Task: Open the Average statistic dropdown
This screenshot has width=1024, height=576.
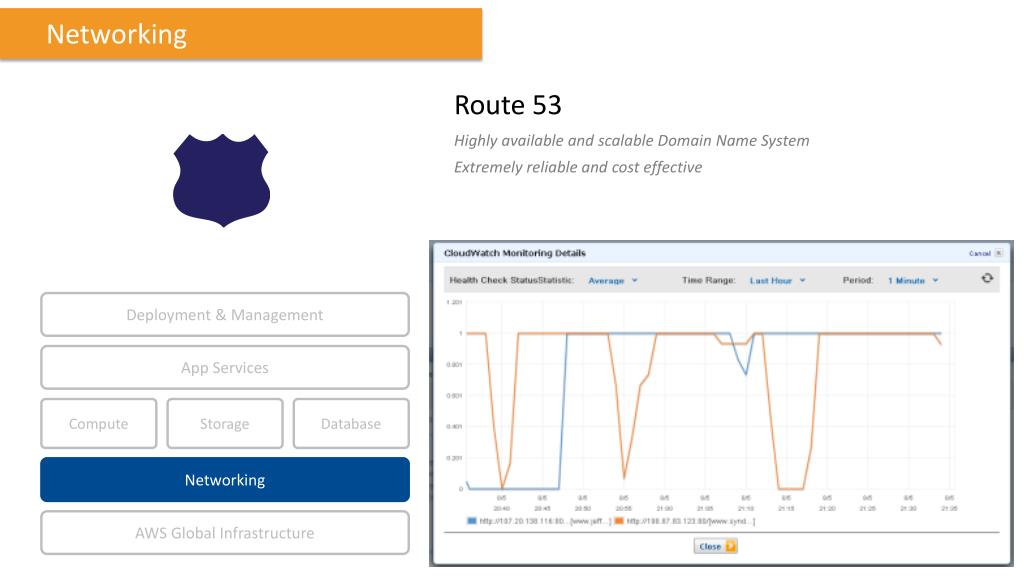Action: click(613, 281)
